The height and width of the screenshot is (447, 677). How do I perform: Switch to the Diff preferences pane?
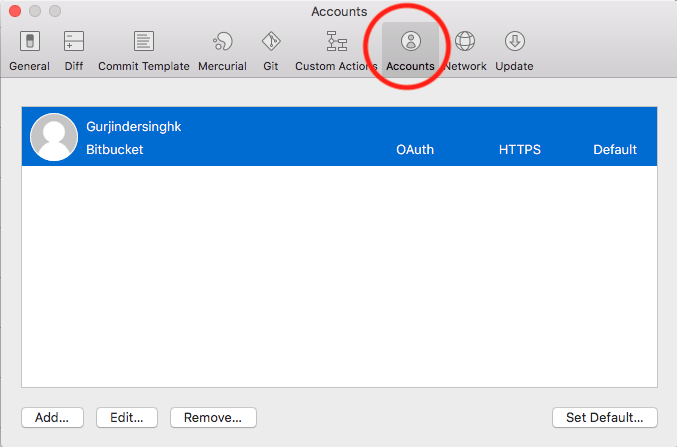[73, 50]
